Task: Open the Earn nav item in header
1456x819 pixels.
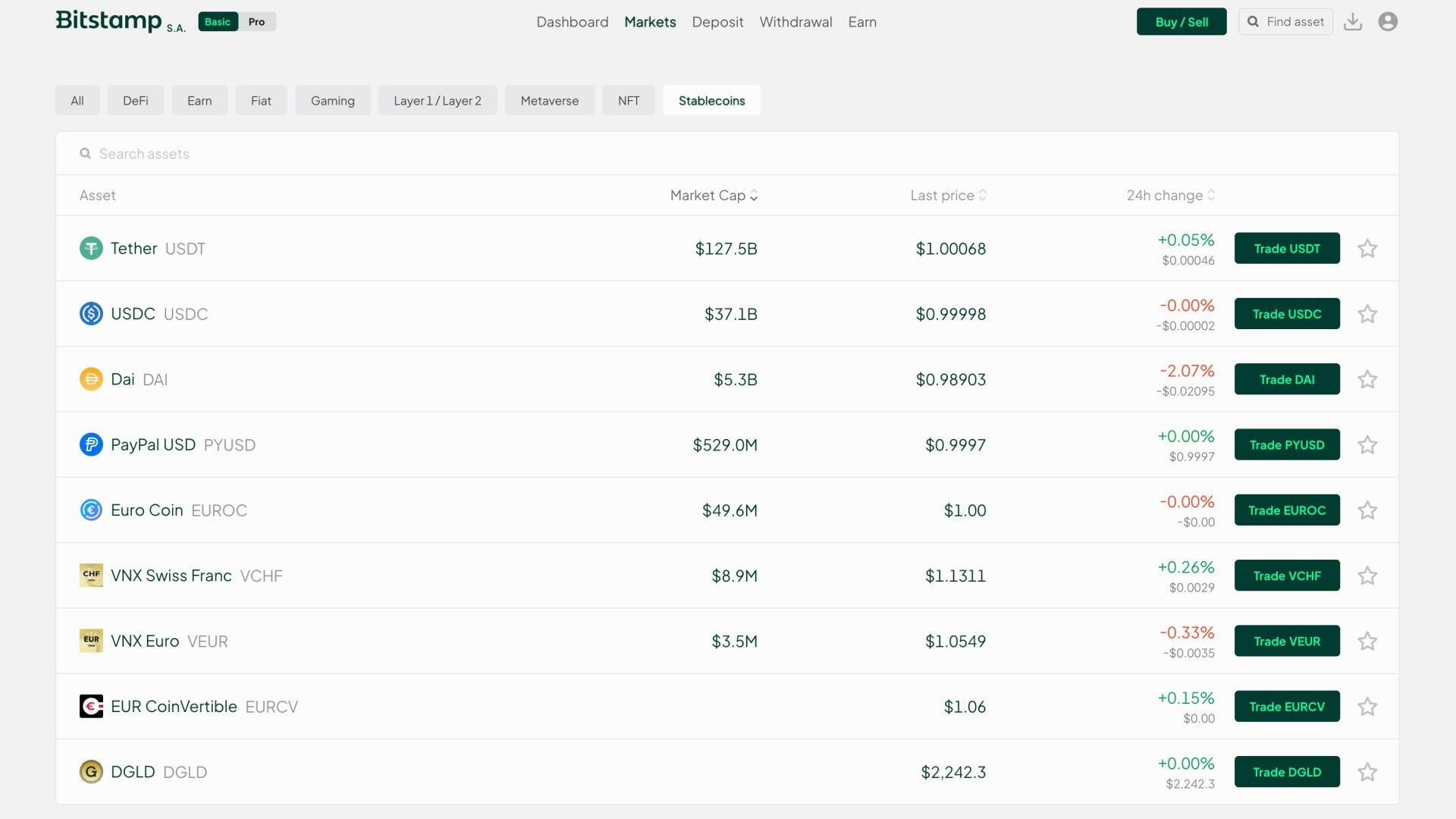Action: [862, 22]
